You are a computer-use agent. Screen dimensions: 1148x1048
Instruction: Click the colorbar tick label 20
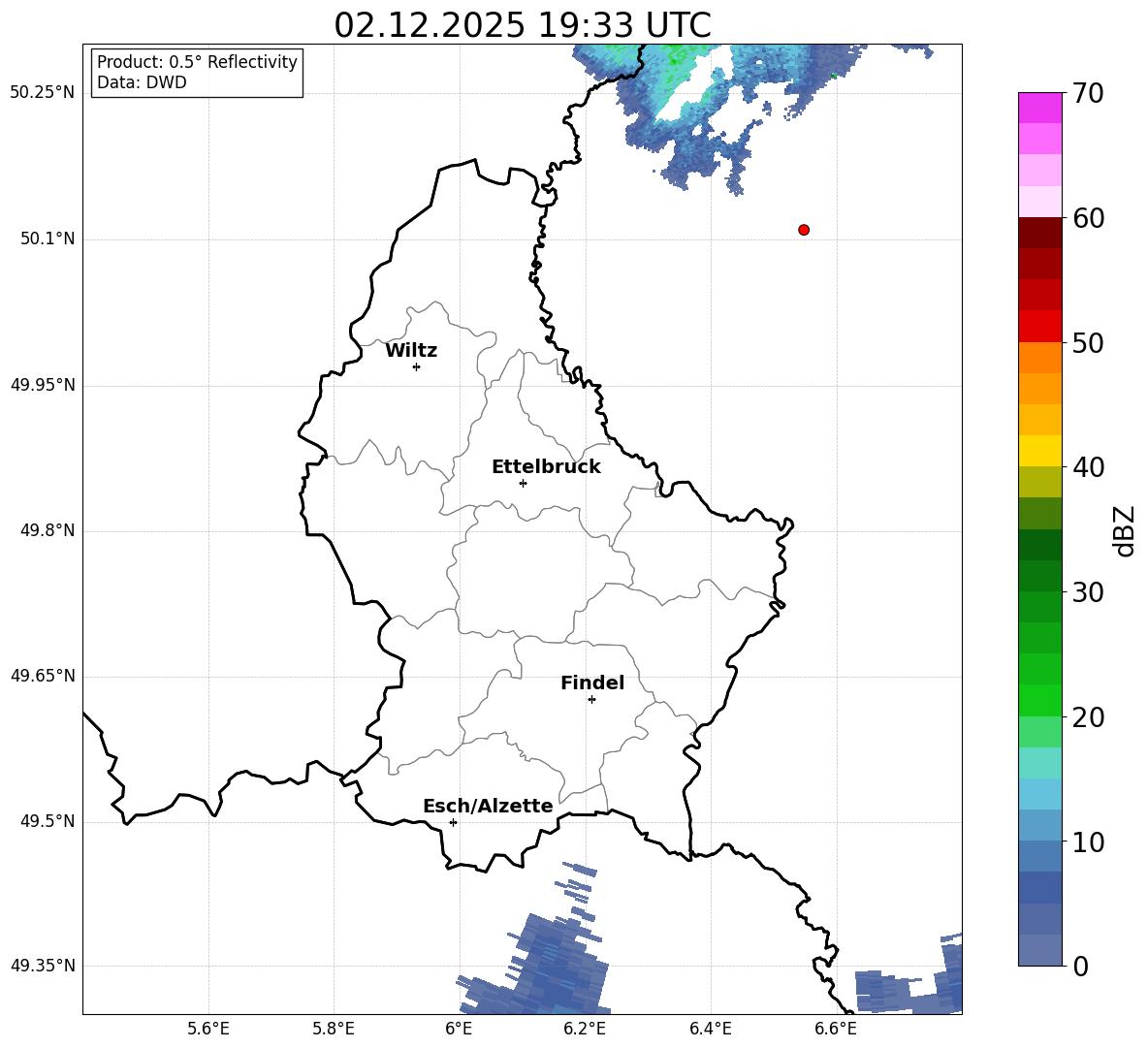tap(1088, 717)
